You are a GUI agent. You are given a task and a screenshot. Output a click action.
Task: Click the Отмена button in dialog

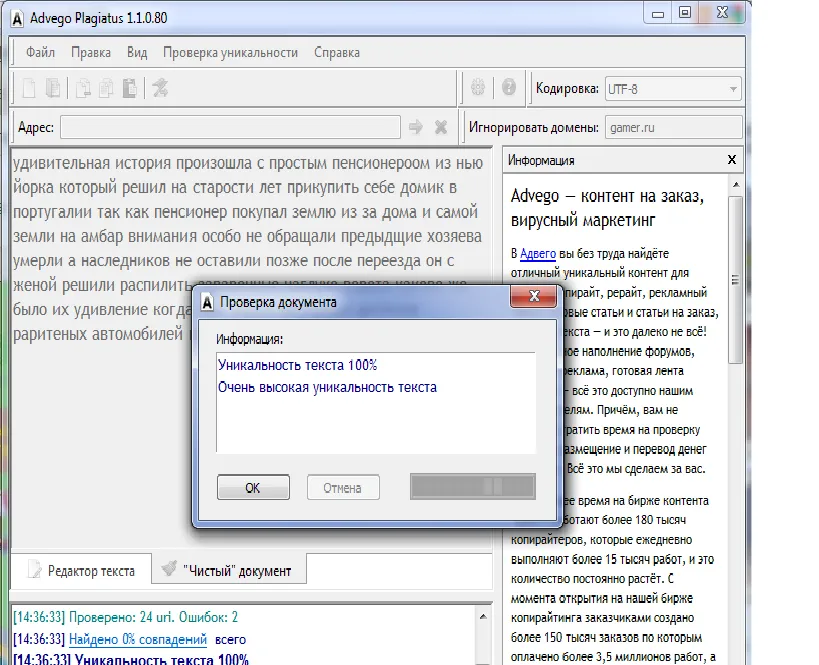(x=343, y=487)
